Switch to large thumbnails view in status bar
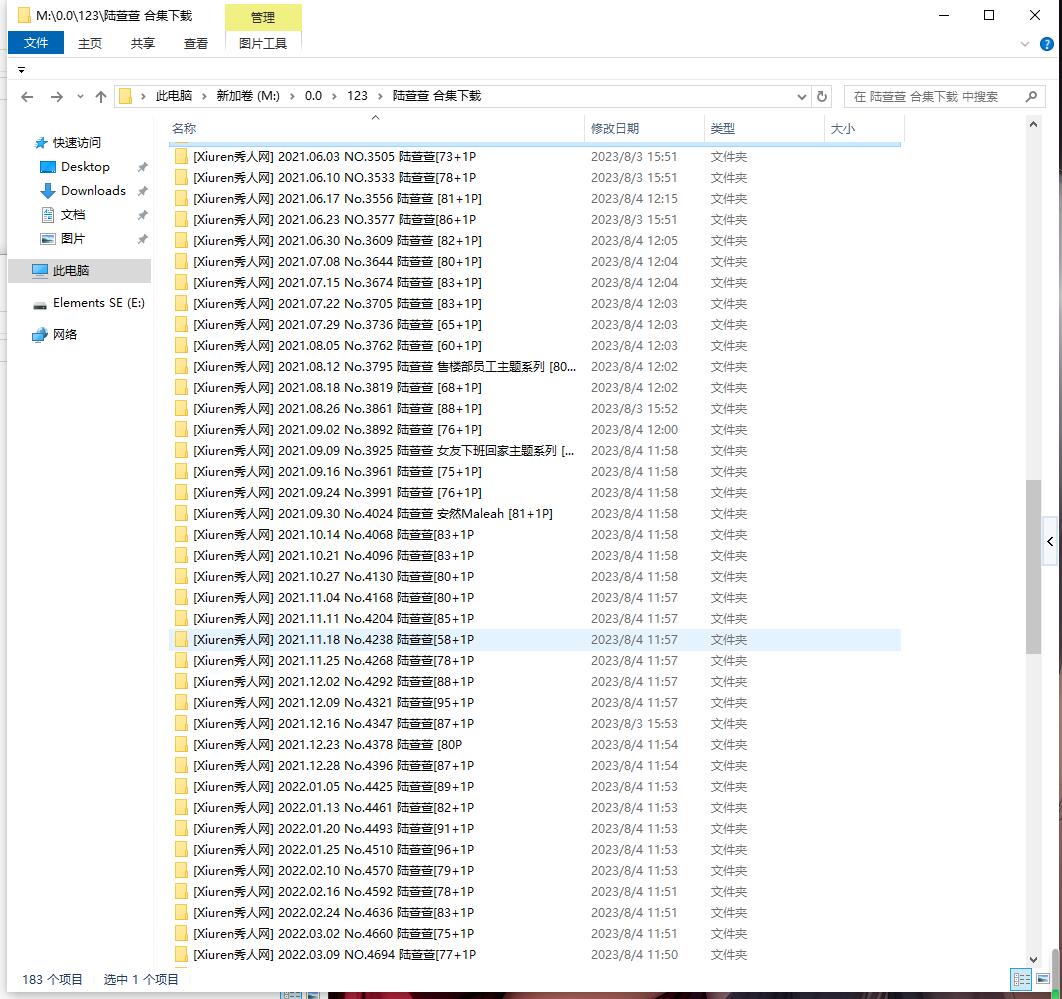The image size is (1062, 999). click(1043, 979)
